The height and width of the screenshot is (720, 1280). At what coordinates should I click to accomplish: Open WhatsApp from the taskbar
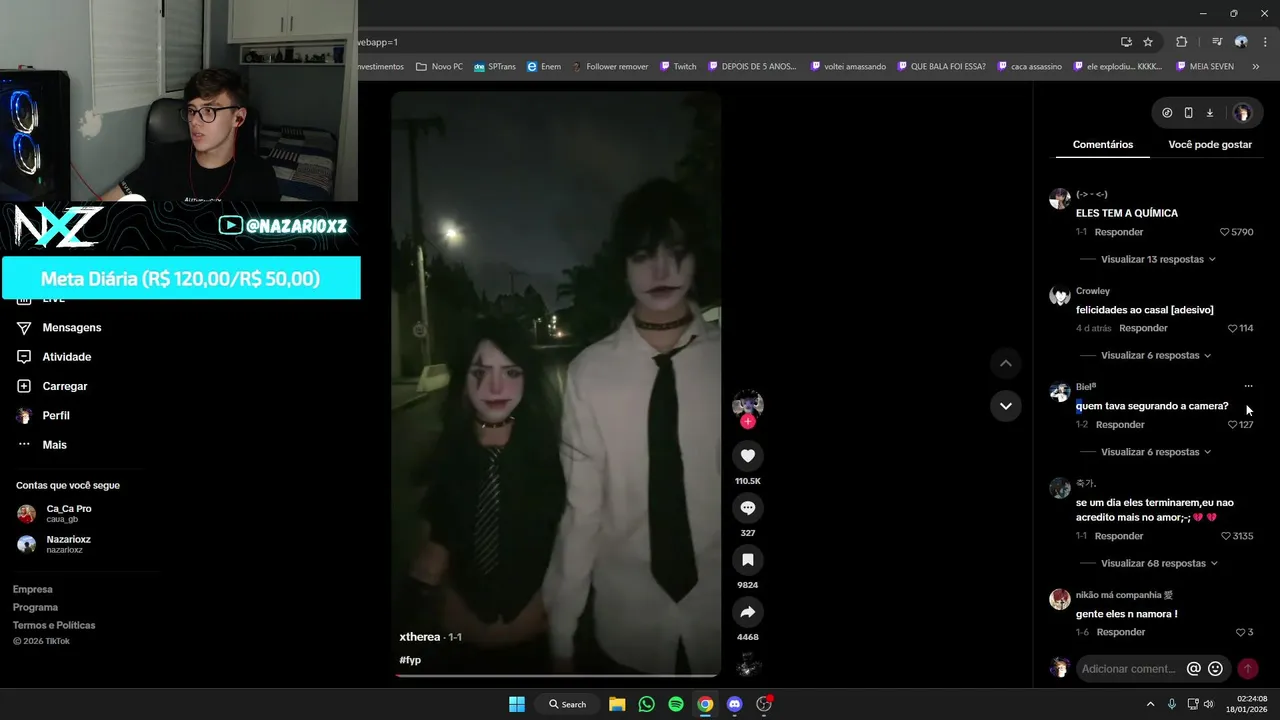pyautogui.click(x=646, y=704)
